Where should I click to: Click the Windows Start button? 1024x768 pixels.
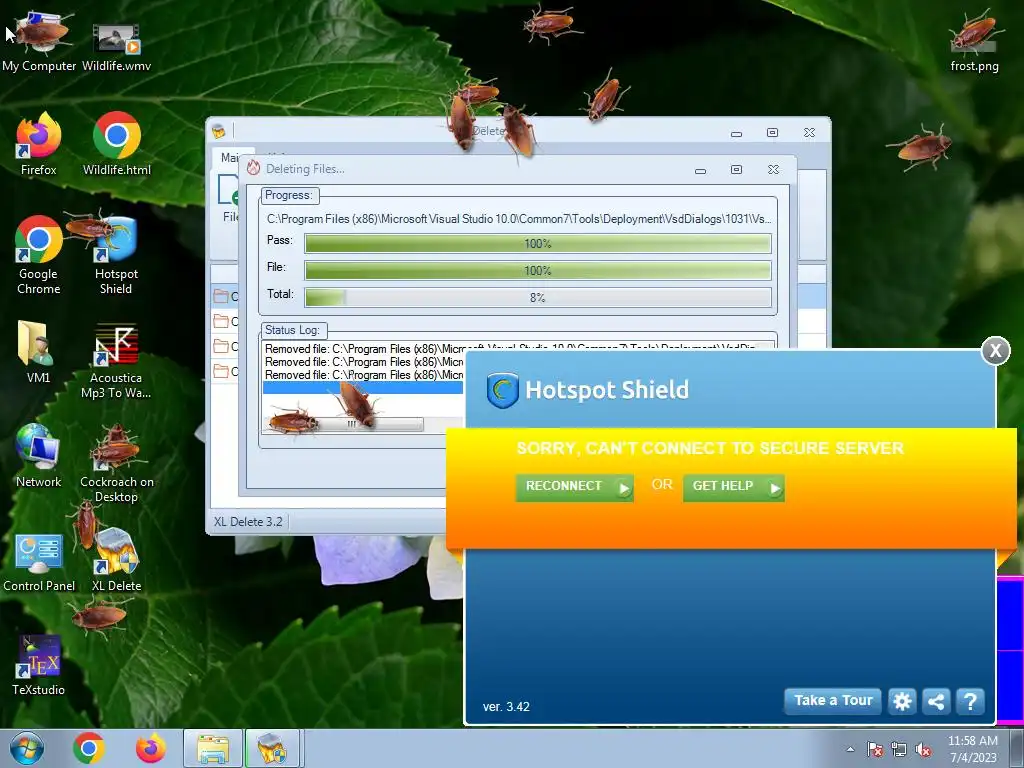(27, 748)
